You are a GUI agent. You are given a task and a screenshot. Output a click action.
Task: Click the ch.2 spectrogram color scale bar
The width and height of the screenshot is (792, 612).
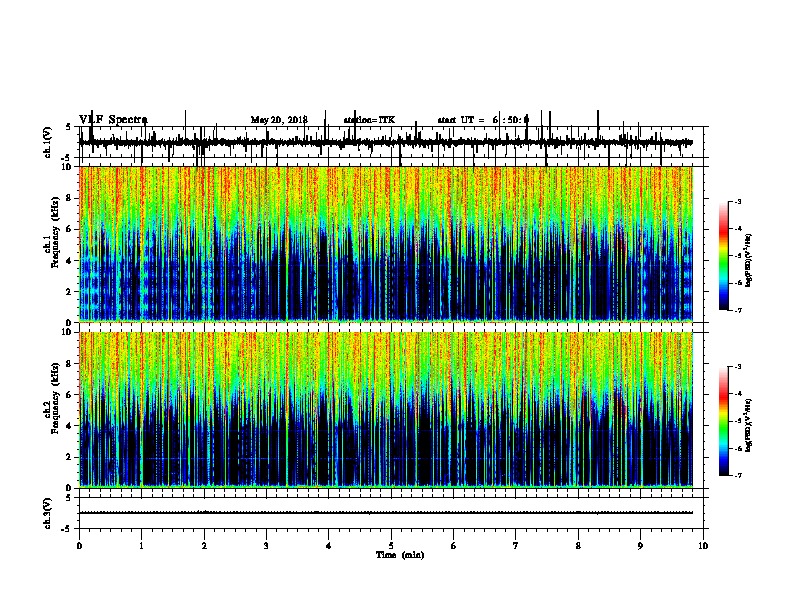point(724,421)
